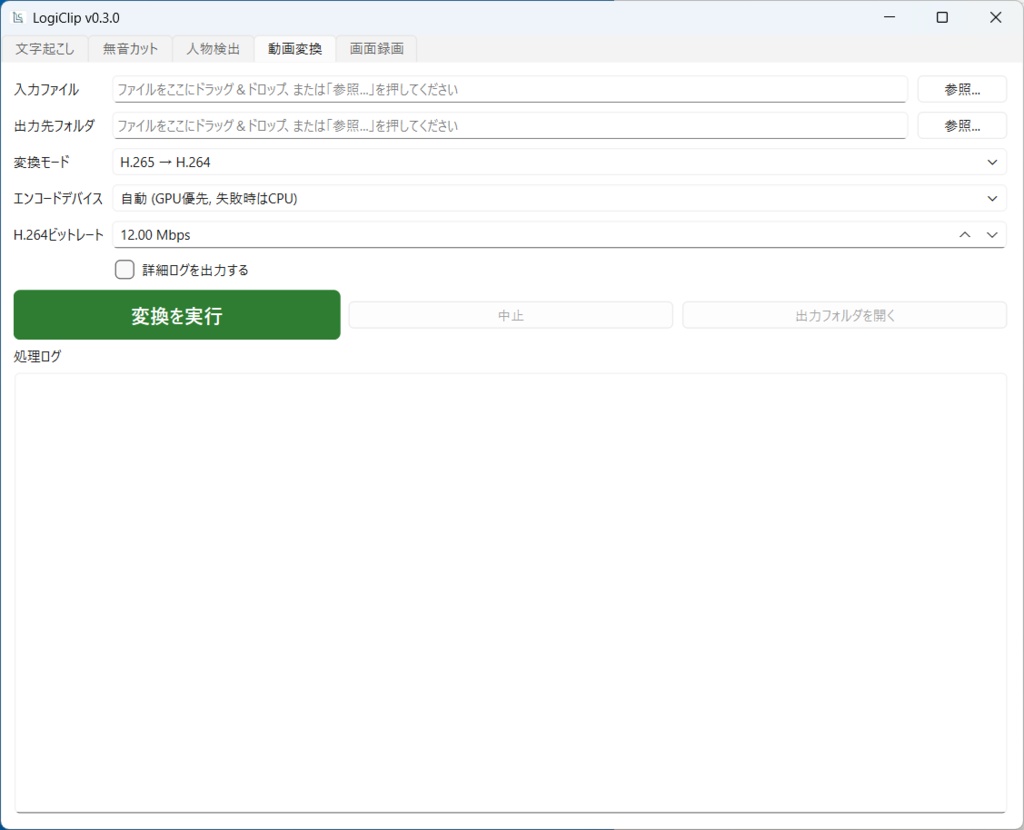
Task: Click the H.264ビットレート label
Action: pyautogui.click(x=58, y=235)
